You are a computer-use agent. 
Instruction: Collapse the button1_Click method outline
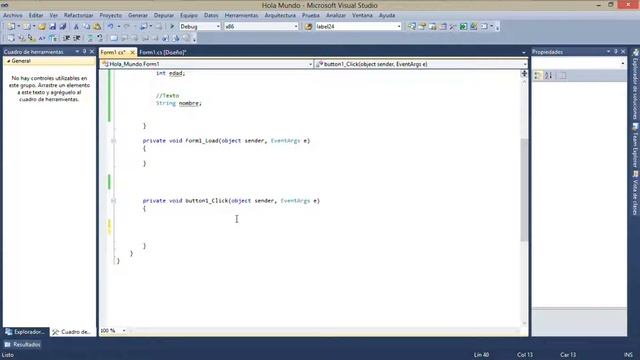(113, 201)
